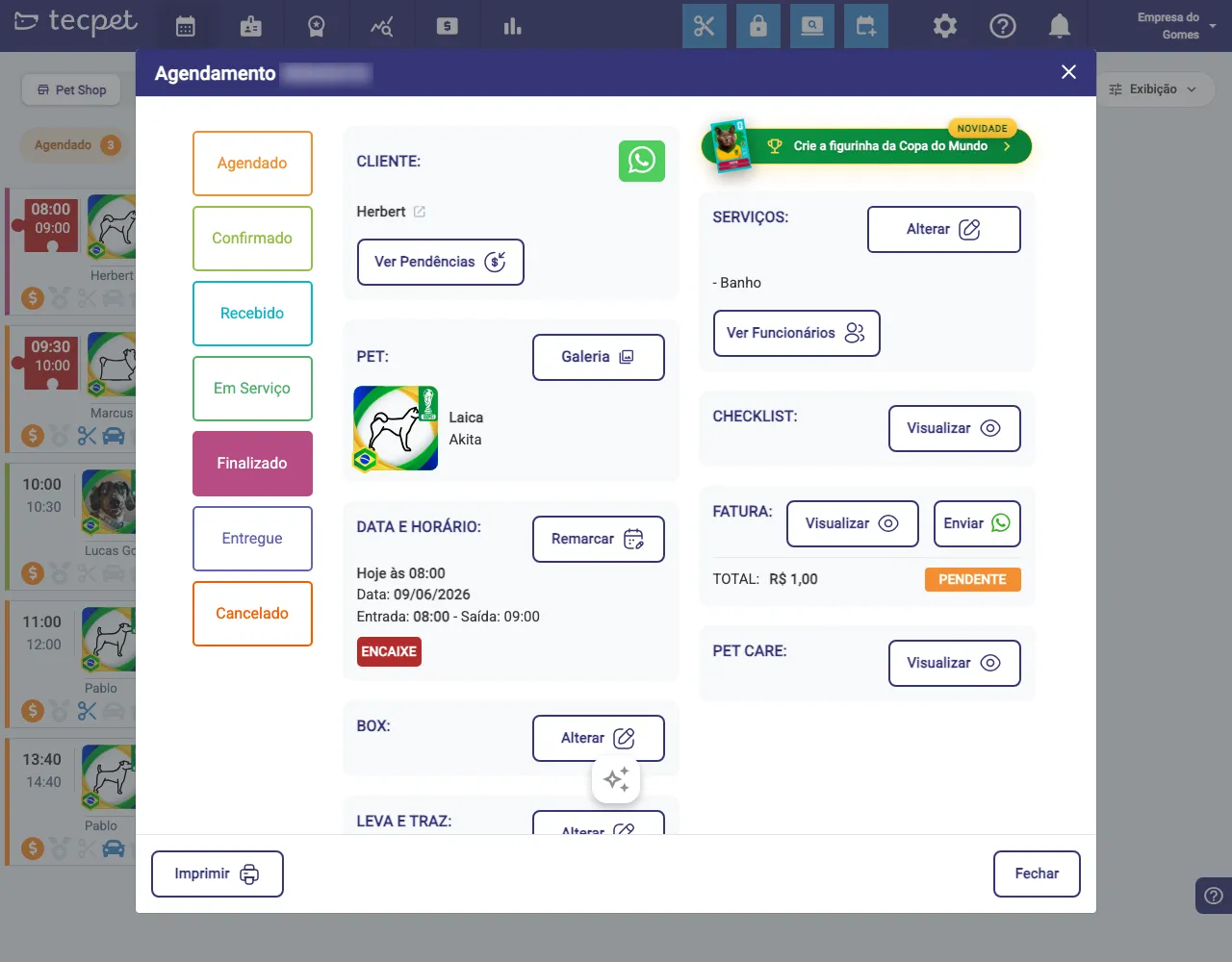The width and height of the screenshot is (1232, 962).
Task: Click Ver Pendências button
Action: [x=441, y=262]
